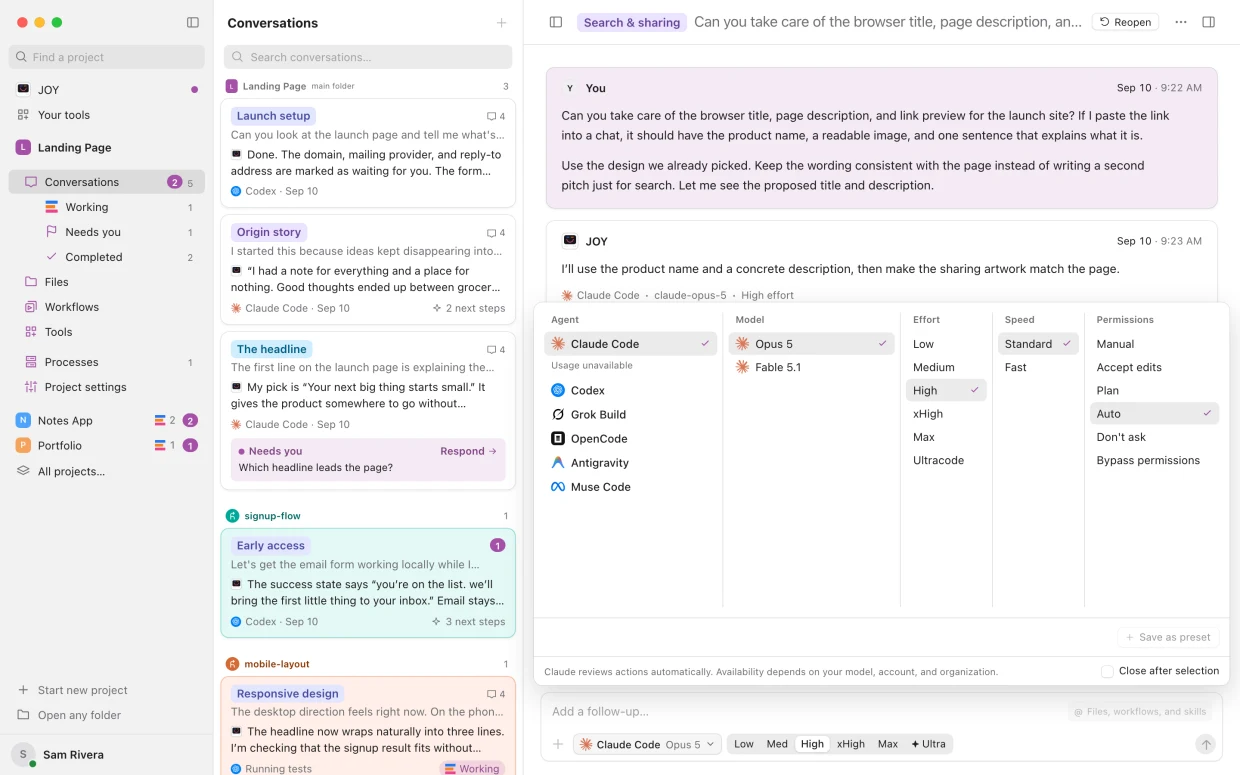Screen dimensions: 1240x775
Task: Focus the Search conversations field
Action: pos(368,57)
